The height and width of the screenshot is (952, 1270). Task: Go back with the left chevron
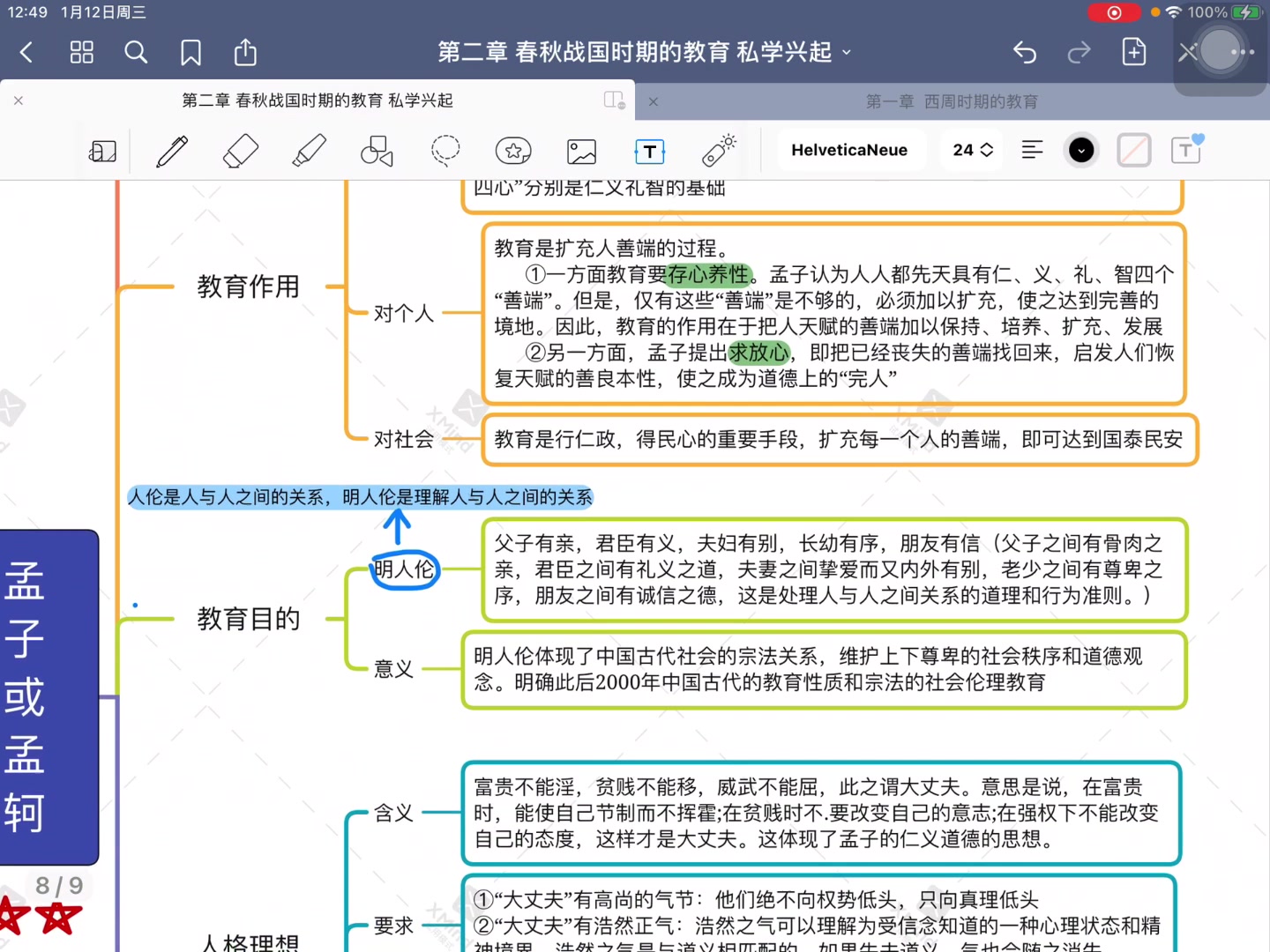coord(26,53)
